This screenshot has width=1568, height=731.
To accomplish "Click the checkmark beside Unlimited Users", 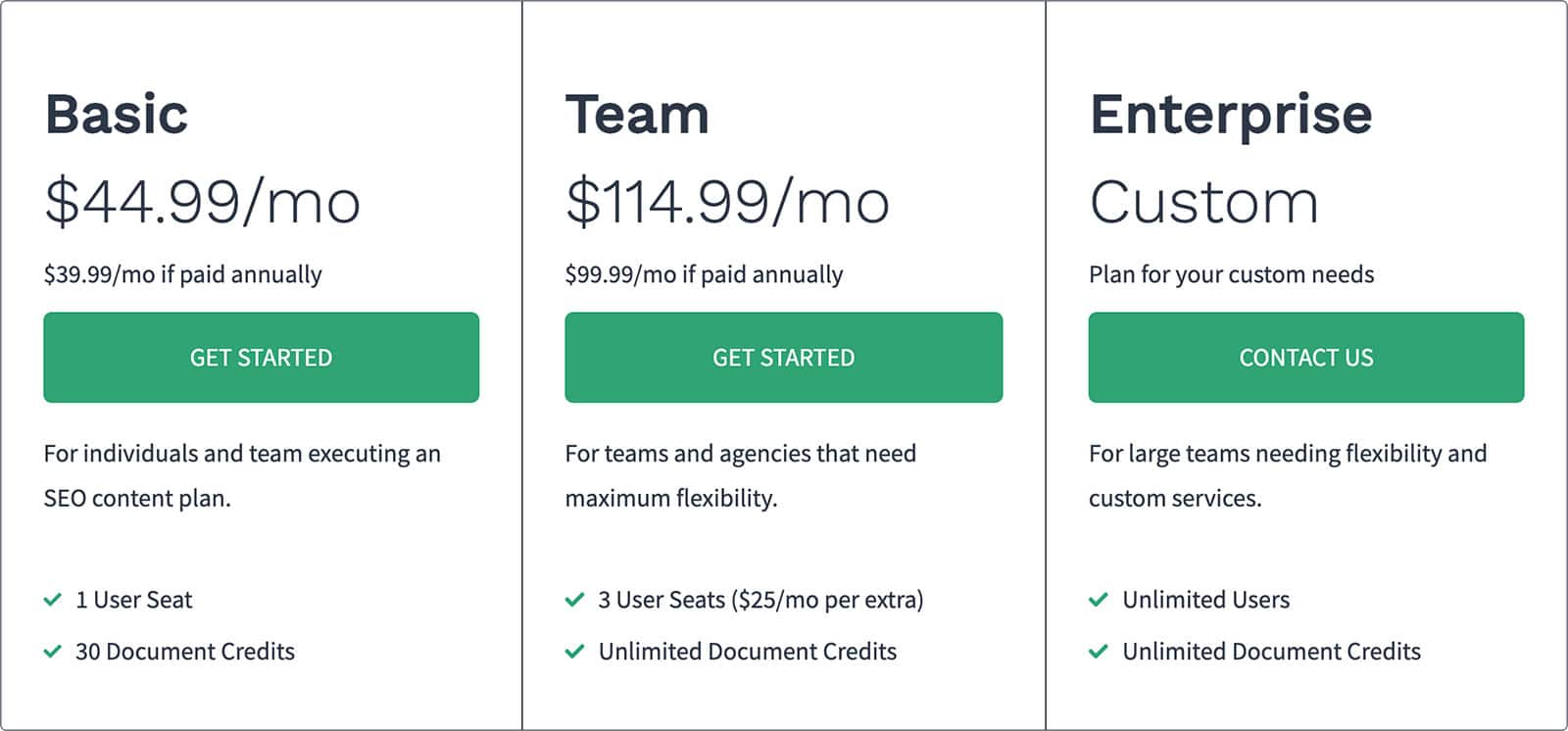I will coord(1099,600).
